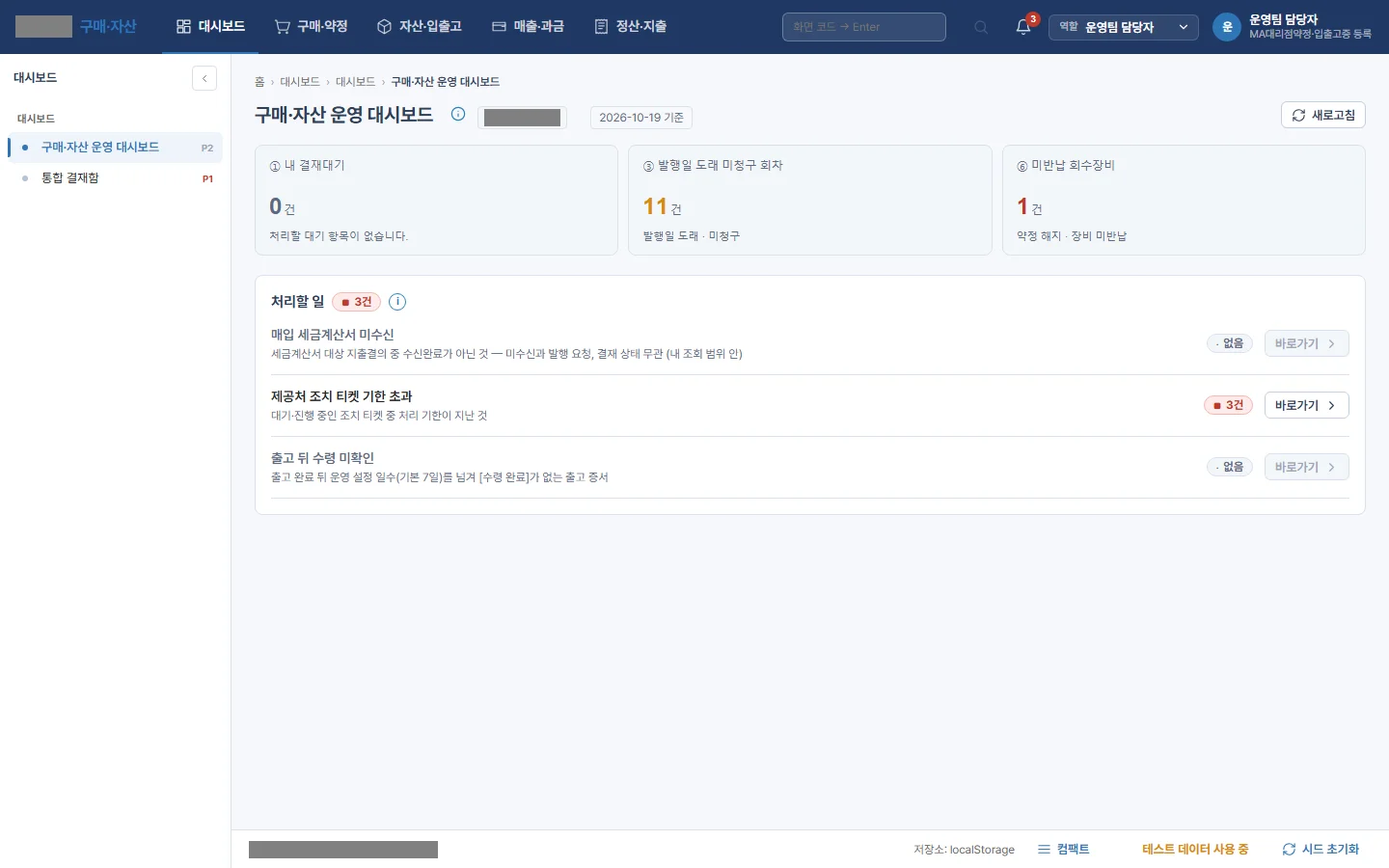Click 바로가기 for 매입 세금계산서 미수신
Viewport: 1389px width, 868px height.
coord(1306,343)
